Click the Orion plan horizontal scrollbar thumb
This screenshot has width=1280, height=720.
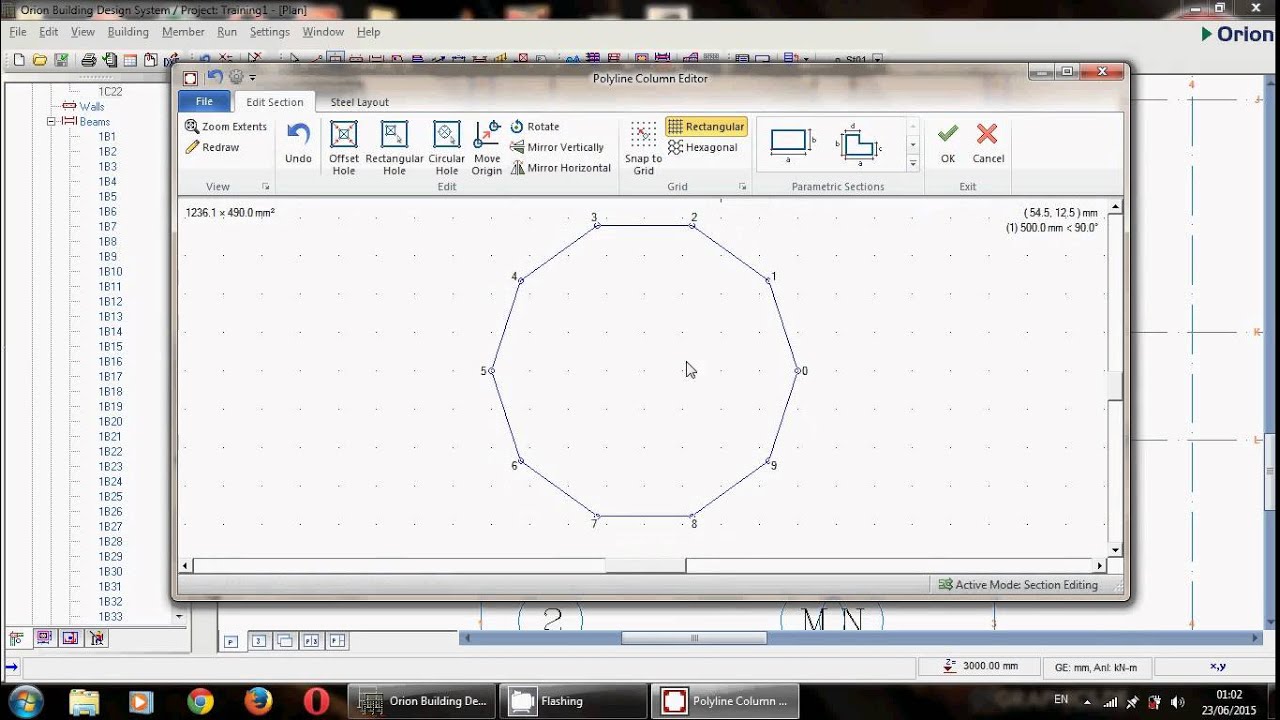point(694,638)
